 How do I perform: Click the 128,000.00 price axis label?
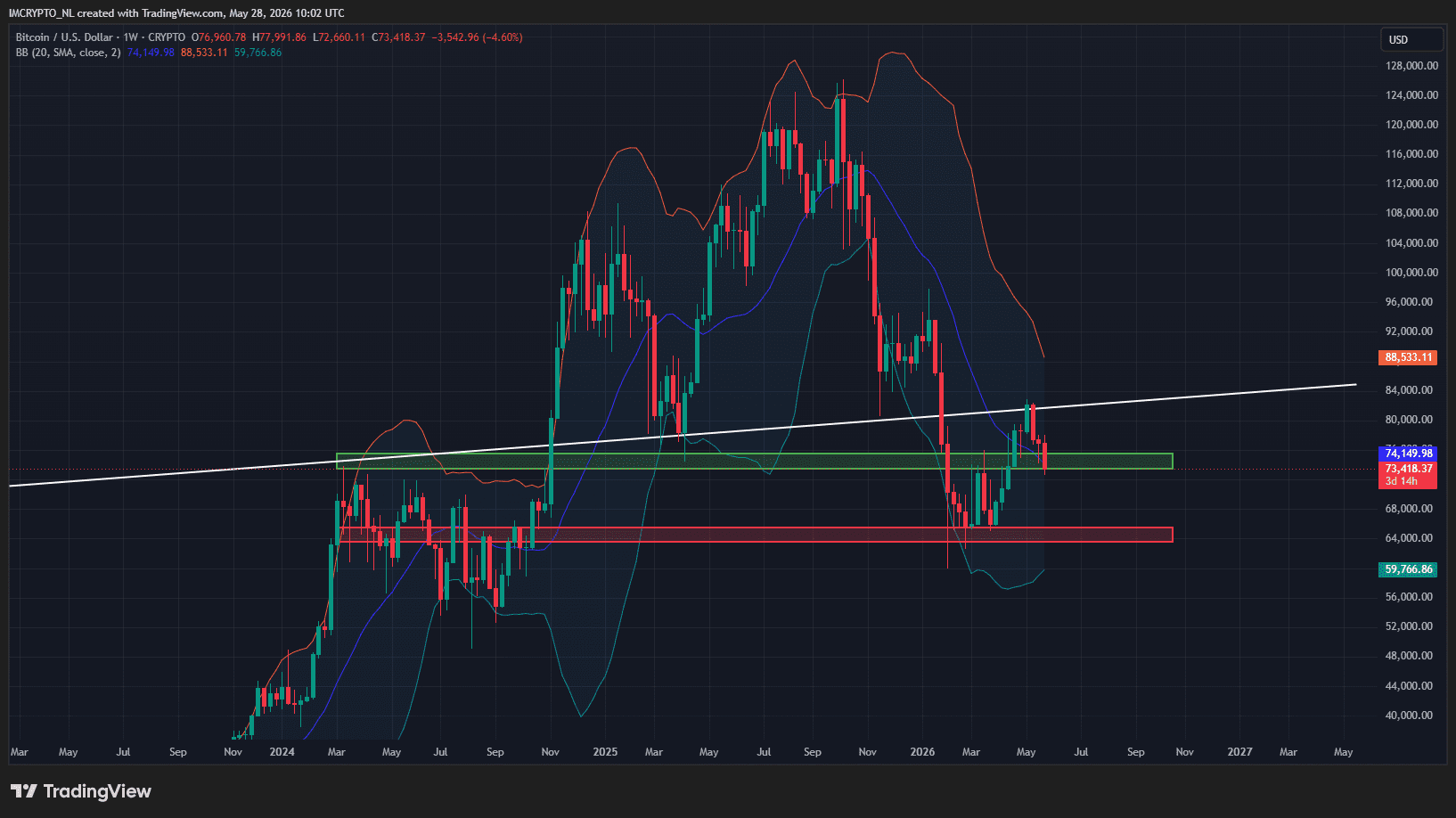pyautogui.click(x=1411, y=66)
